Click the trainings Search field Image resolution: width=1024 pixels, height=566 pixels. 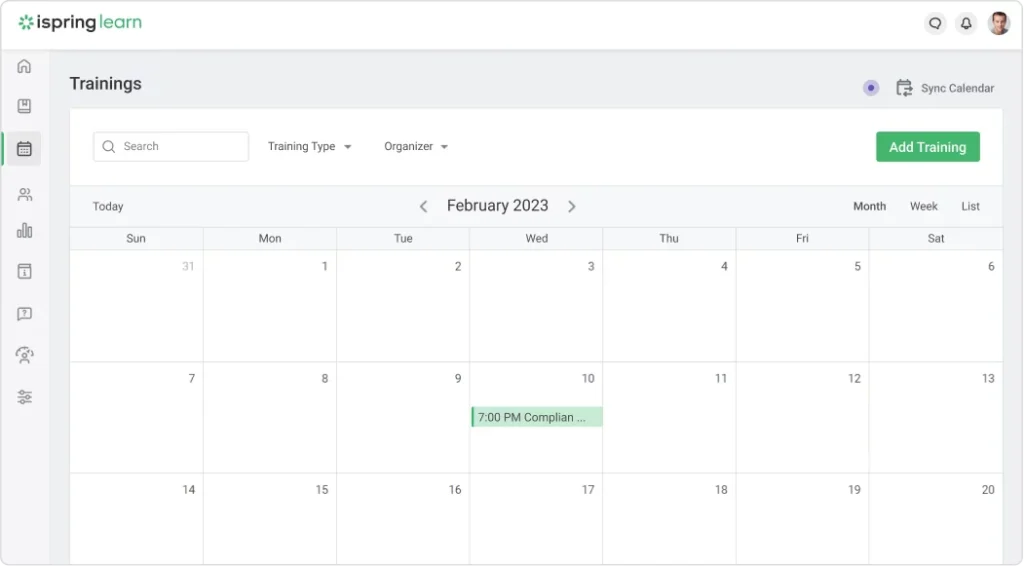pos(171,146)
